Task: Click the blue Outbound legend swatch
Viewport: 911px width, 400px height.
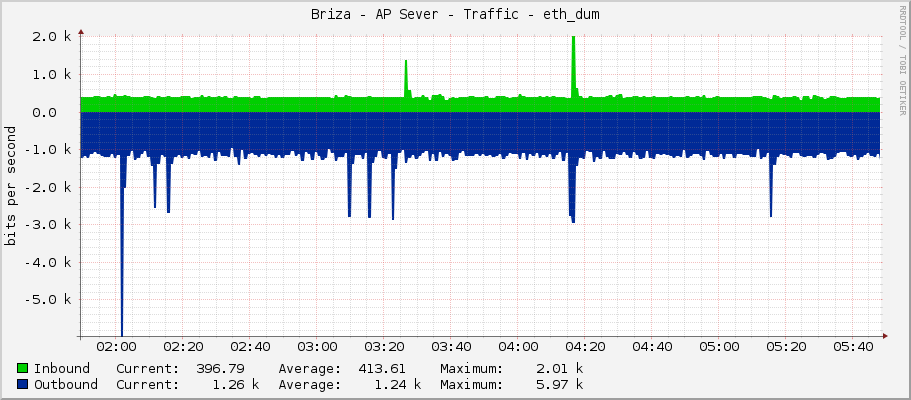Action: 23,384
